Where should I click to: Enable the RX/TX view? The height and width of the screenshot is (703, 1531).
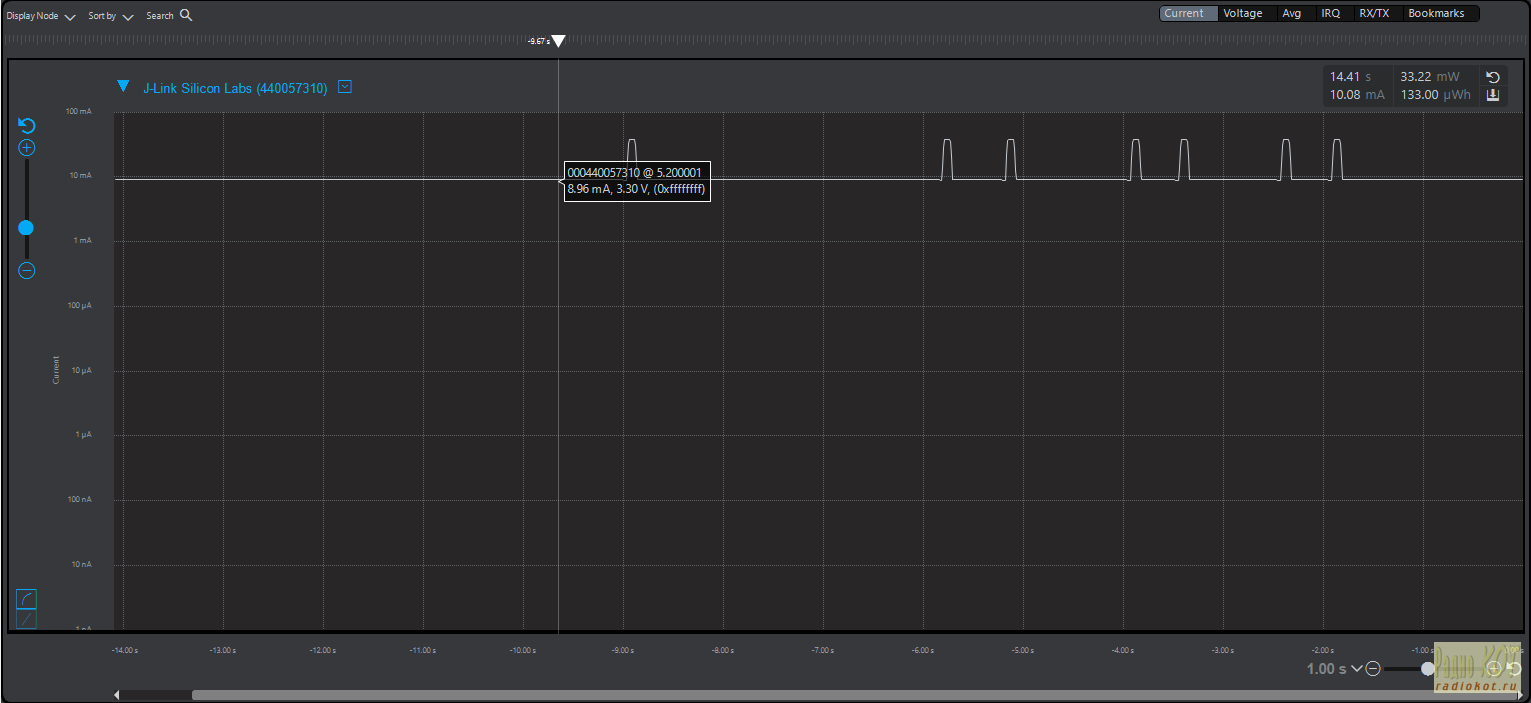[x=1373, y=13]
